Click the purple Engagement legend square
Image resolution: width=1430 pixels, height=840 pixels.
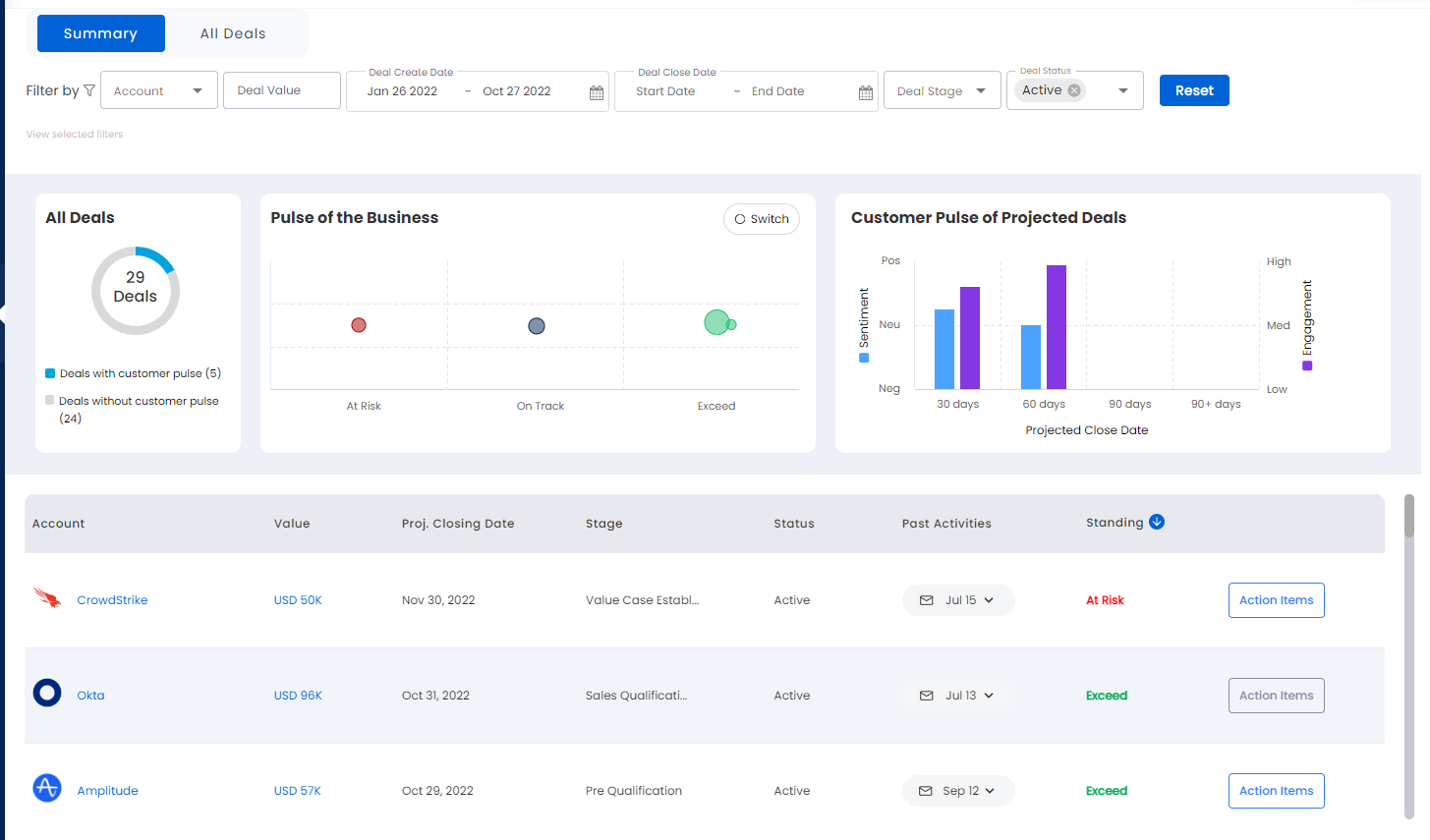click(1307, 365)
